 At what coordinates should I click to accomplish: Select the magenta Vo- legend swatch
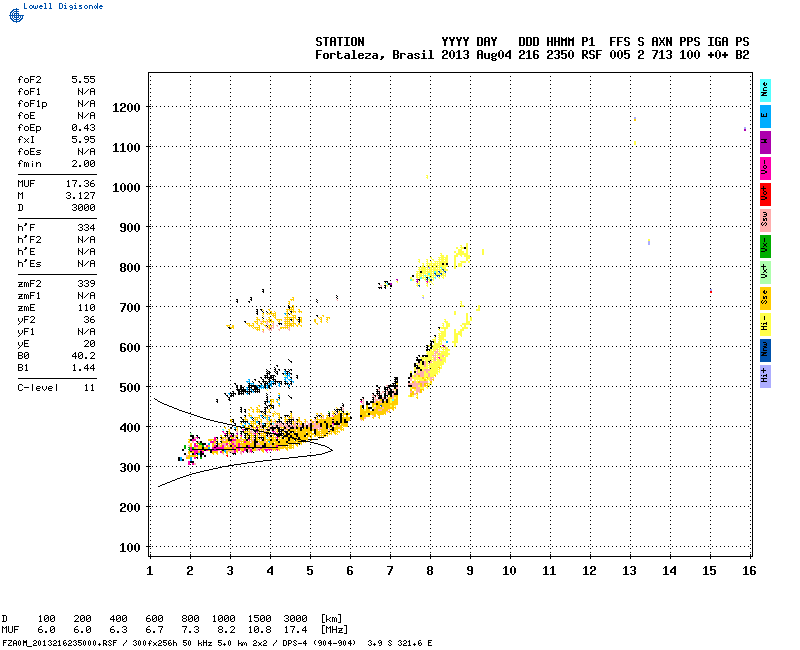click(765, 168)
